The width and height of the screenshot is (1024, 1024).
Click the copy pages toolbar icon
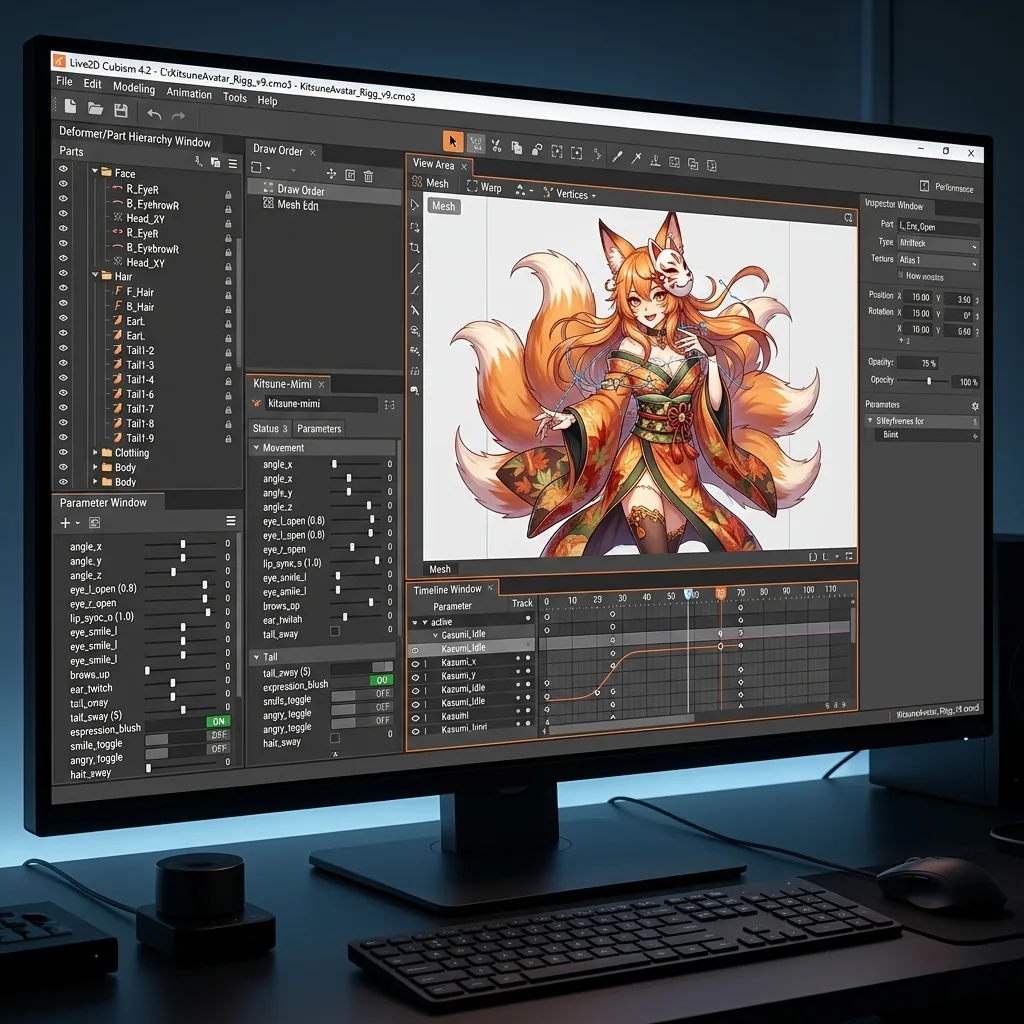coord(517,148)
